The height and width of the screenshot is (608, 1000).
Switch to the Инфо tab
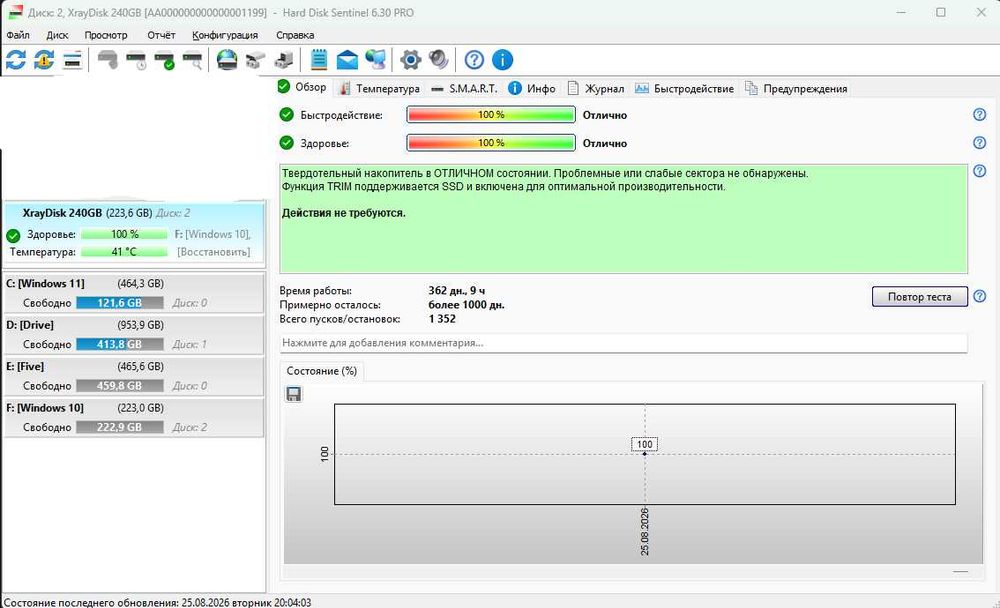click(532, 89)
